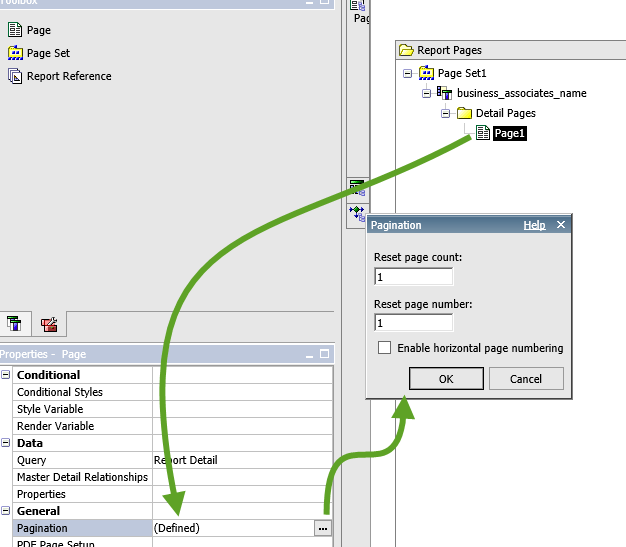Collapse the Detail Pages tree node
This screenshot has width=626, height=547.
446,113
